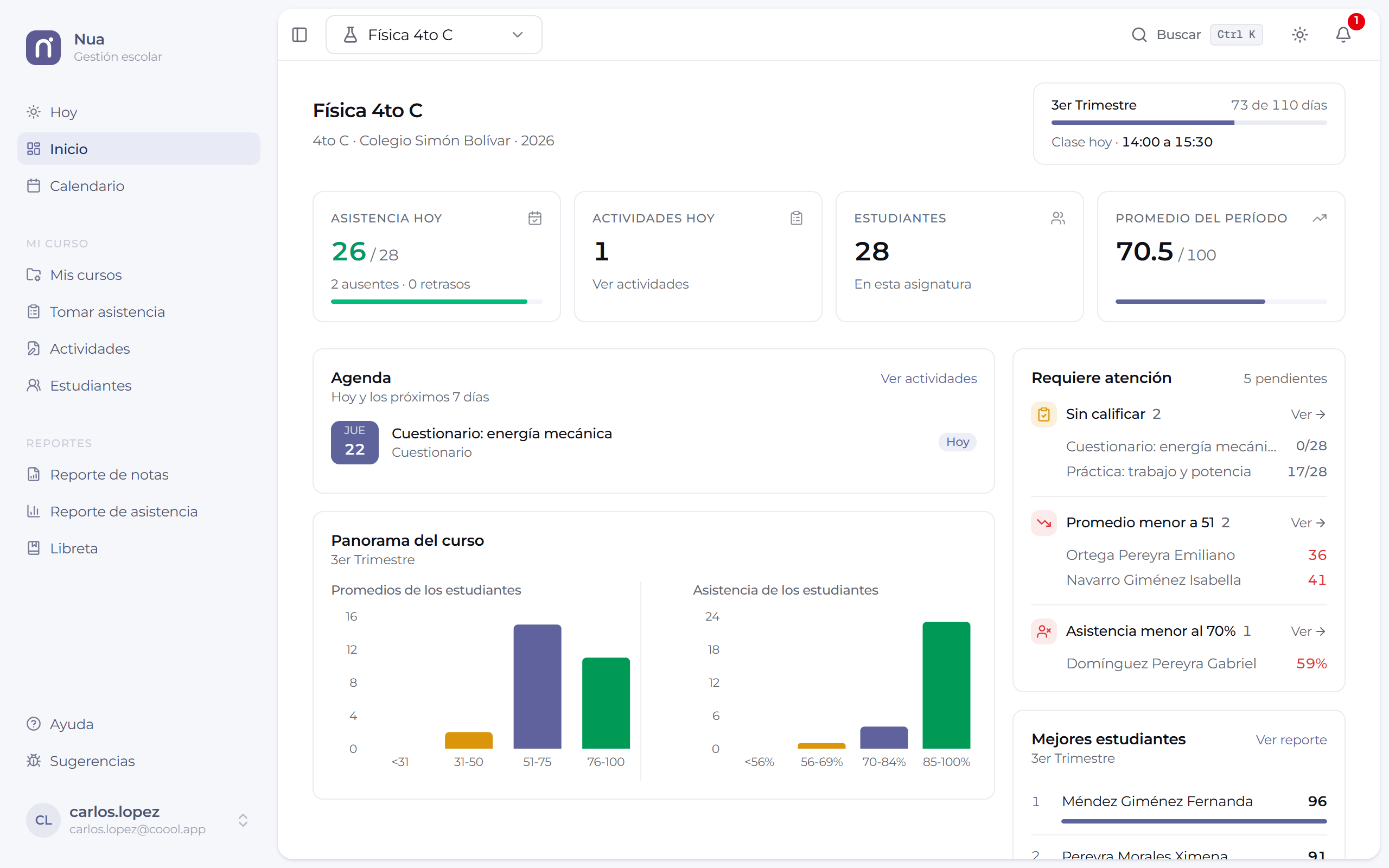Click the Nua logo icon
This screenshot has width=1389, height=868.
(x=43, y=48)
